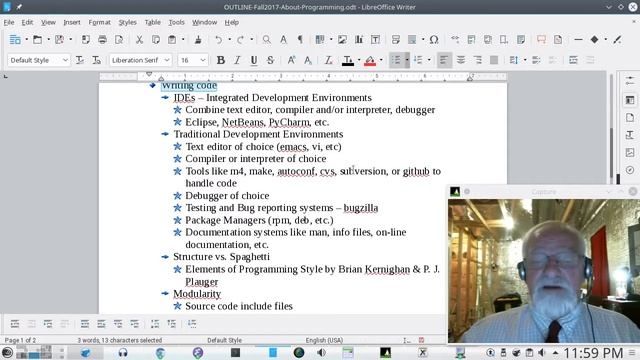Screen dimensions: 640x360
Task: Open the Tools menu
Action: point(176,22)
